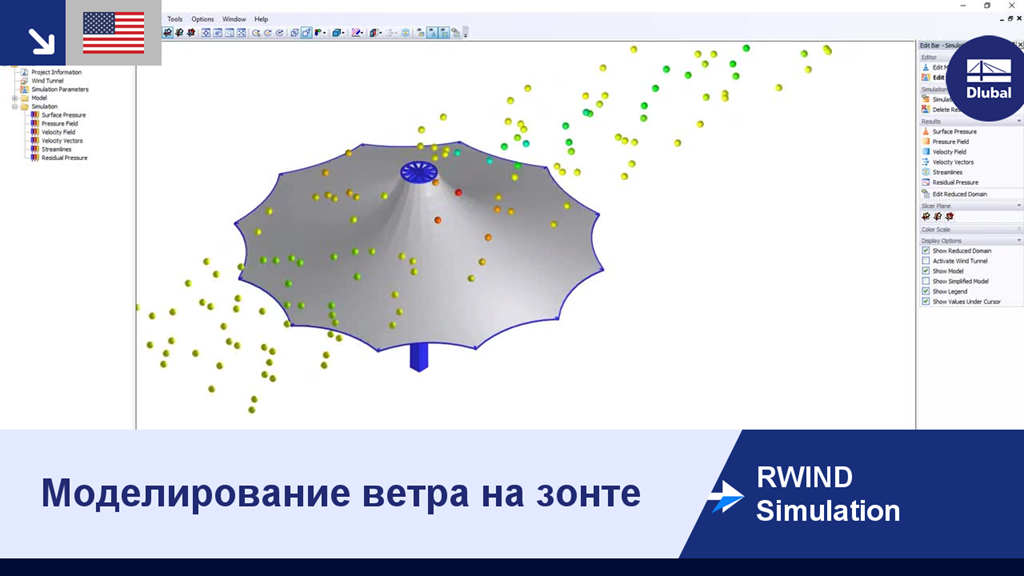Click the US flag language thumbnail
The image size is (1024, 576).
tap(114, 33)
